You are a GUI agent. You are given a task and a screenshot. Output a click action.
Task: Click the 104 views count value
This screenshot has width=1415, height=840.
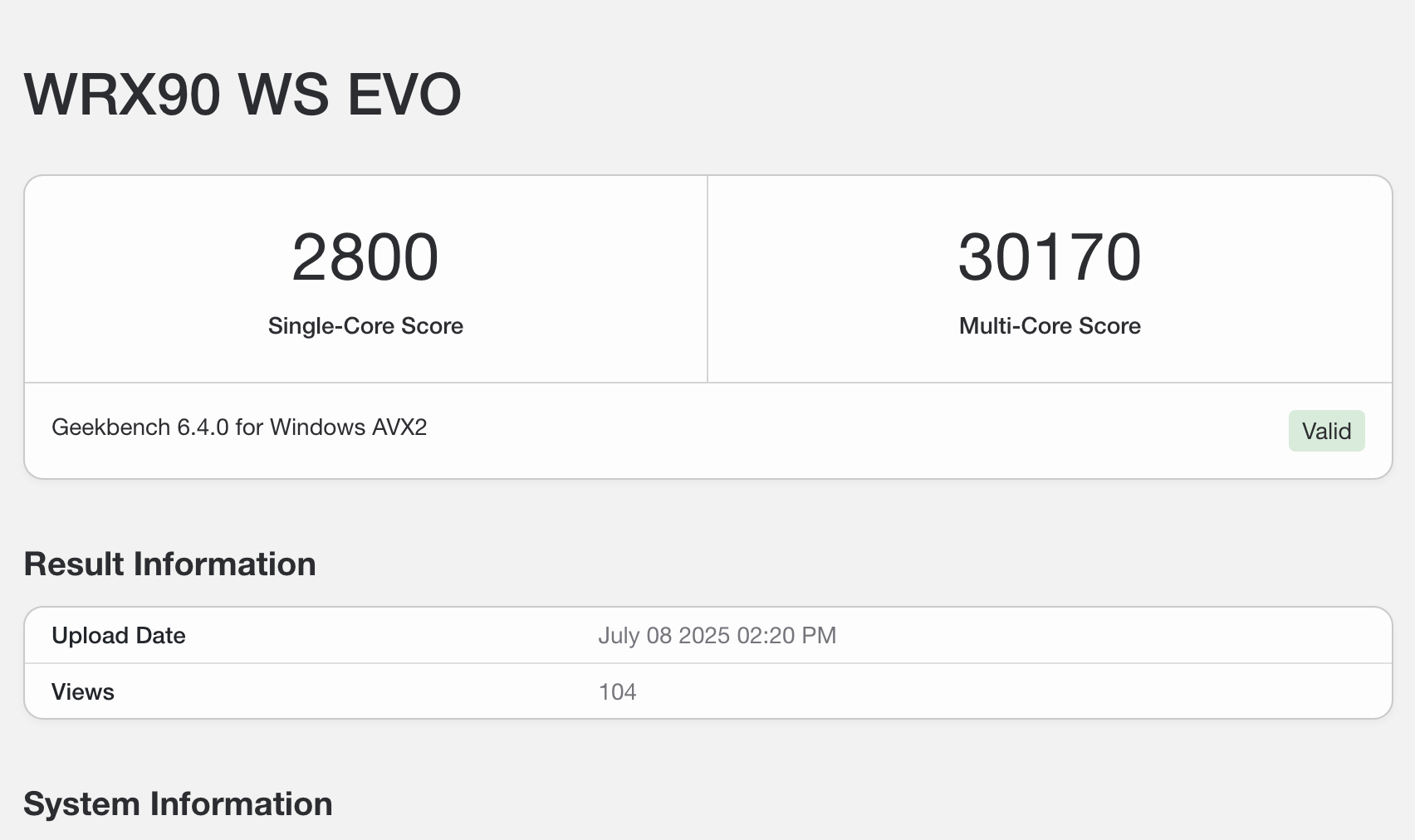617,692
